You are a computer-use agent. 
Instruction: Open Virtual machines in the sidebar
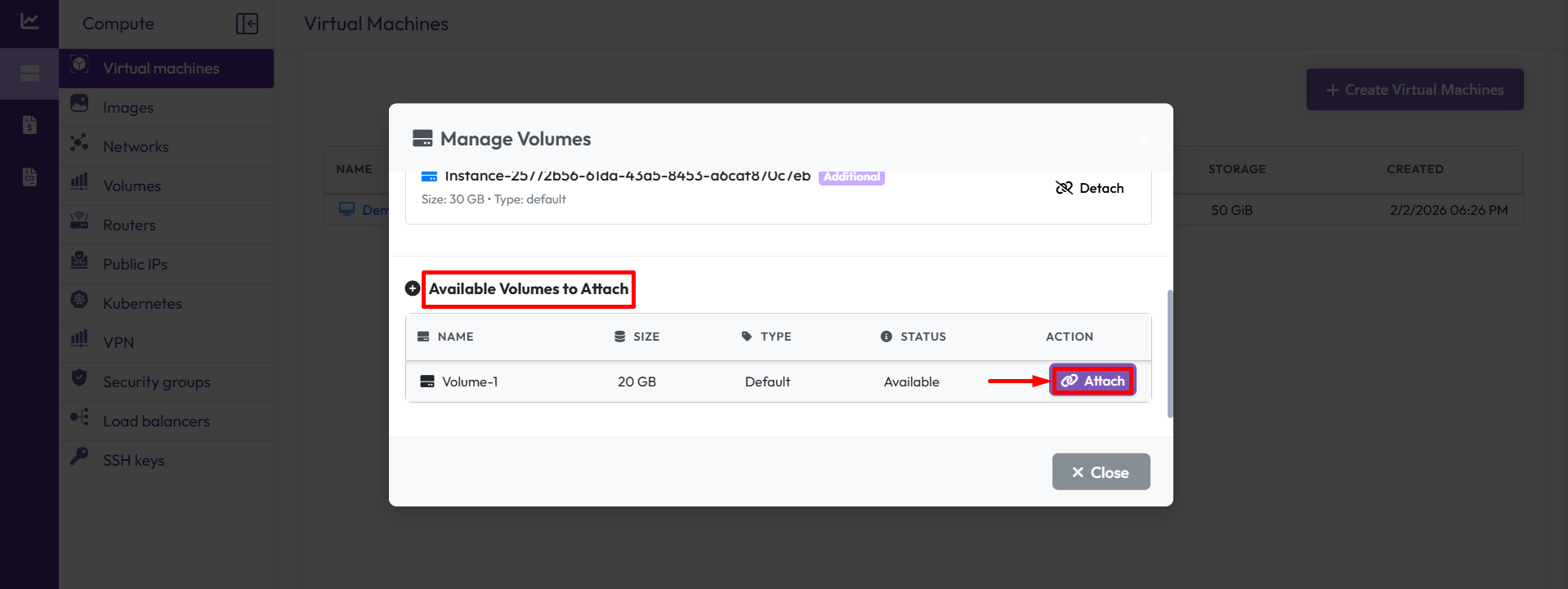click(x=161, y=69)
